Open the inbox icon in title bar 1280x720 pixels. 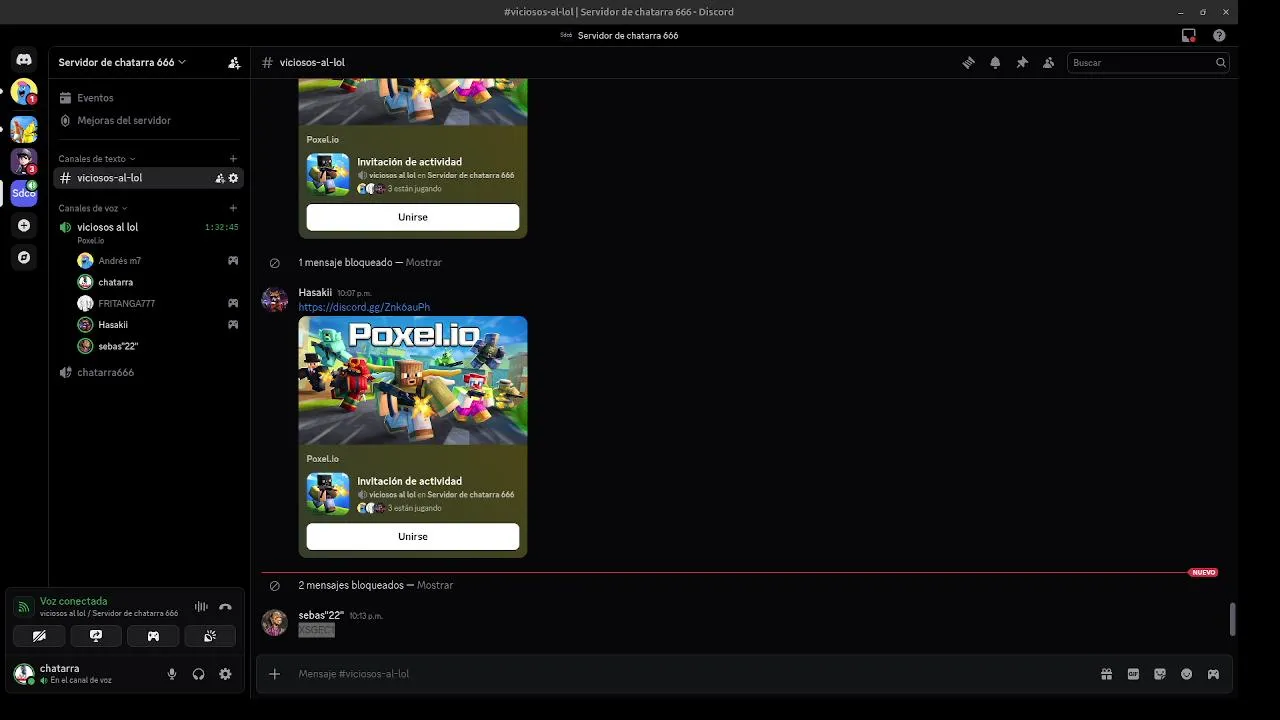click(x=1189, y=35)
